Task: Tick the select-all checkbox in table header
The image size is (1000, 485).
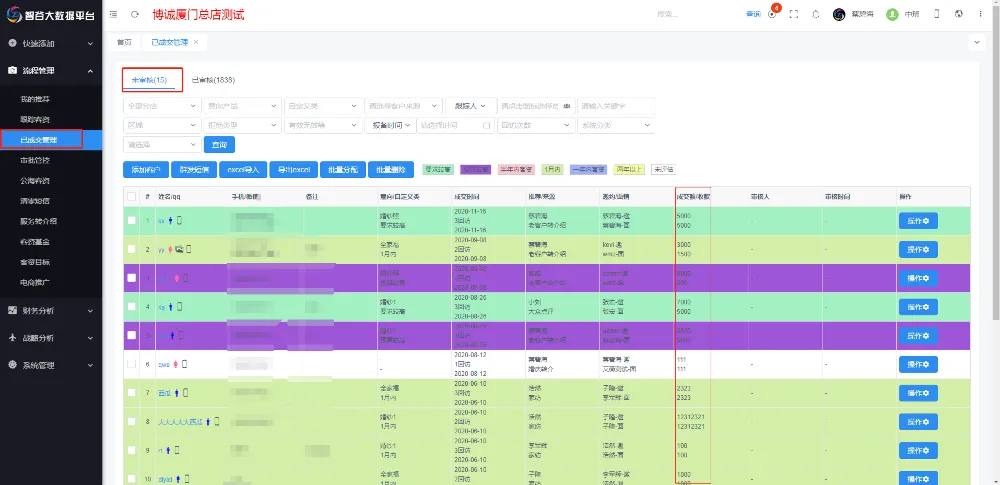Action: pos(131,197)
